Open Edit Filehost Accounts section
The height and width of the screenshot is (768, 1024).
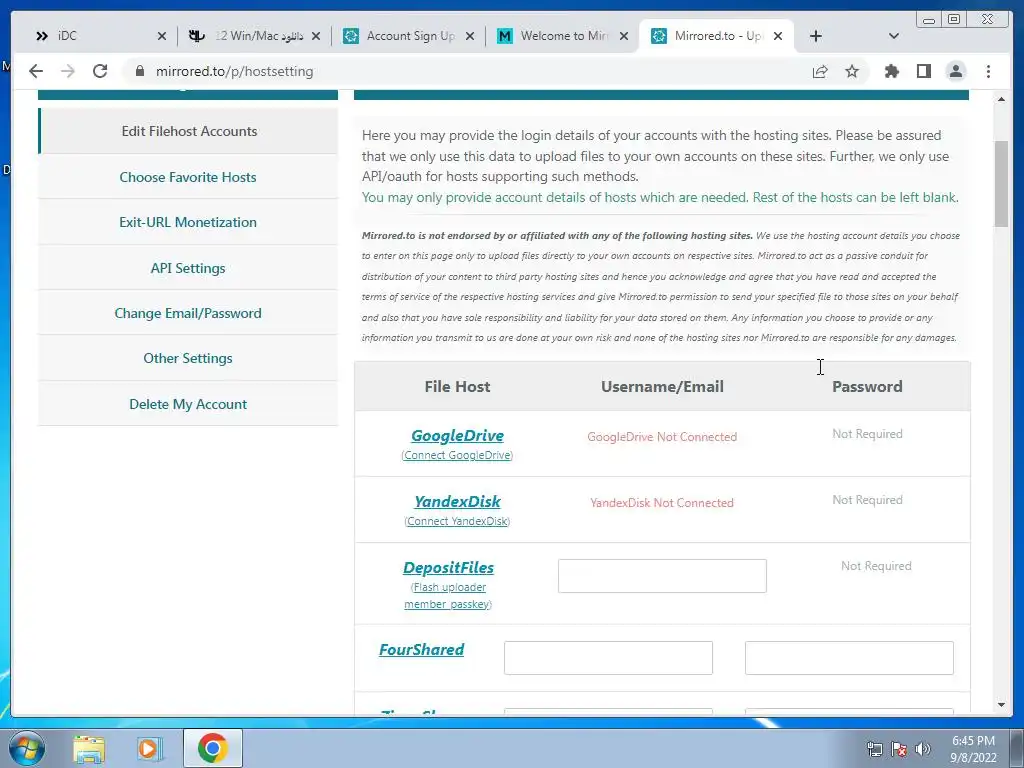click(188, 131)
